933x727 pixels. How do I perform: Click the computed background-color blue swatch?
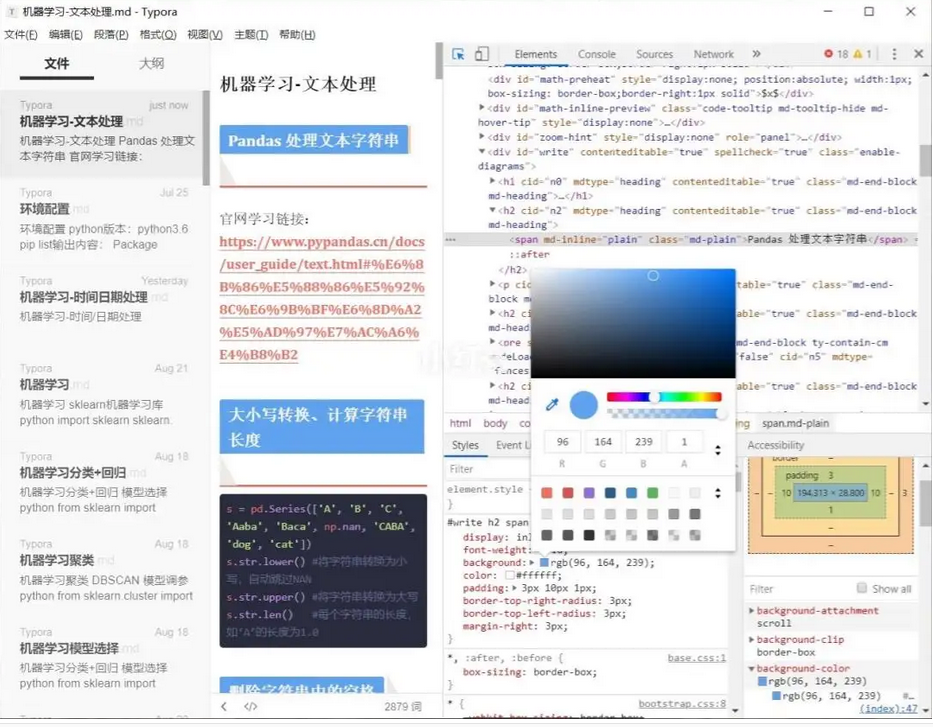pyautogui.click(x=762, y=681)
